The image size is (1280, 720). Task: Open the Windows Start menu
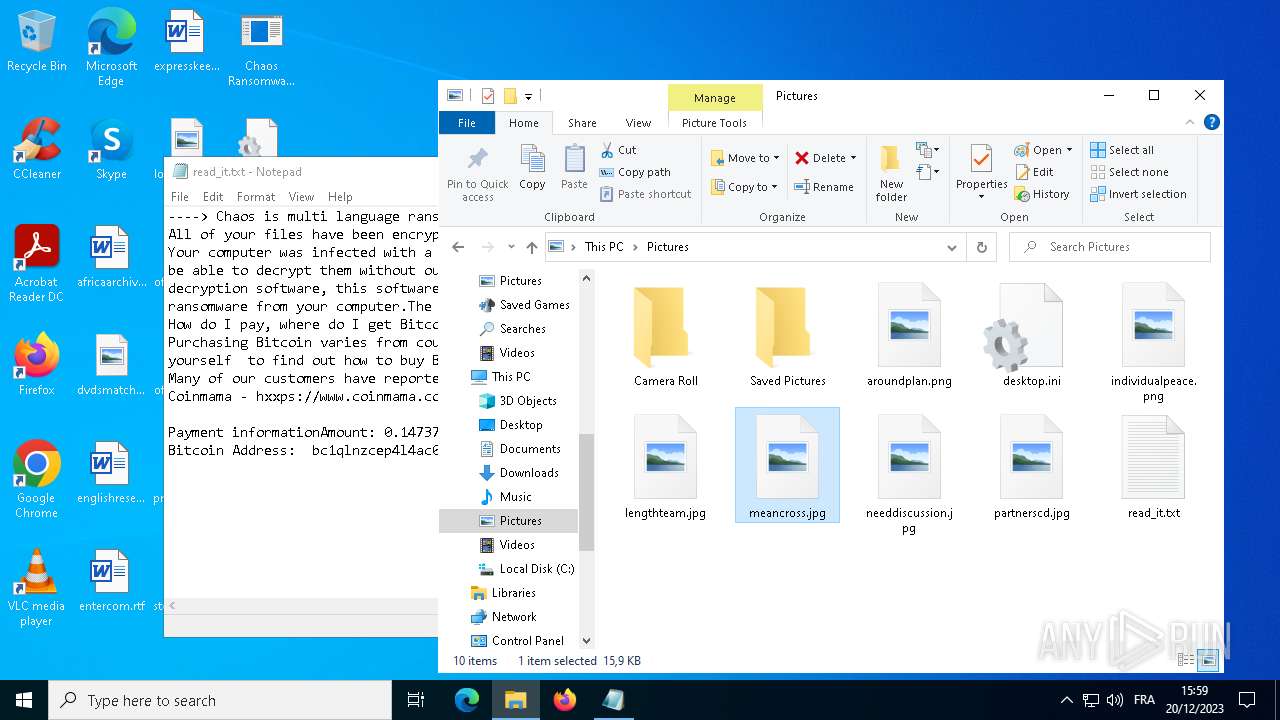(x=24, y=700)
